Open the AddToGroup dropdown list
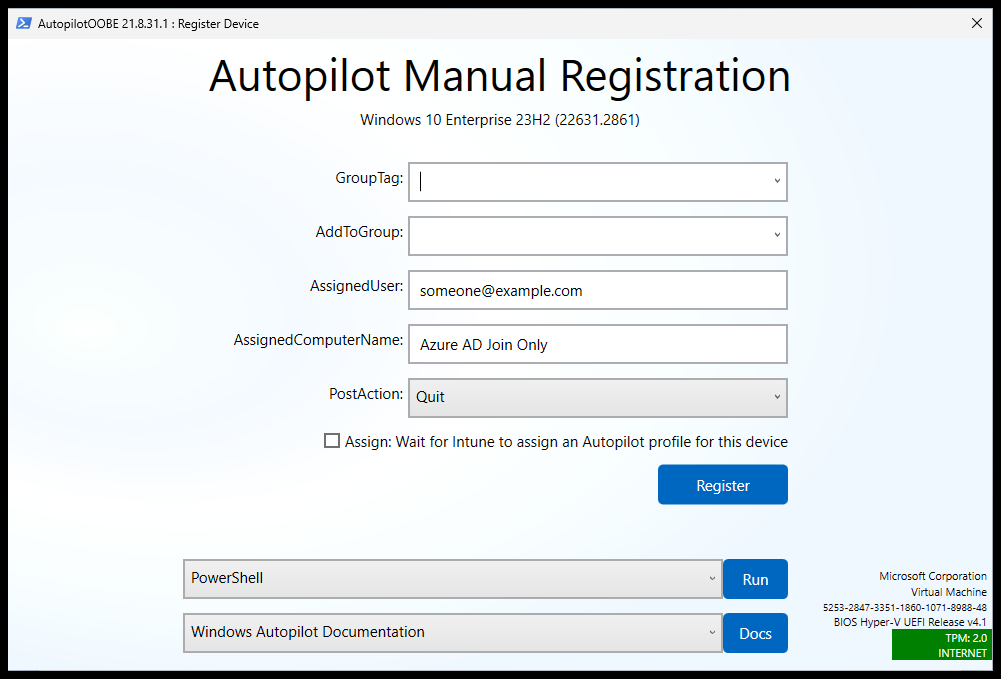1001x679 pixels. (778, 235)
